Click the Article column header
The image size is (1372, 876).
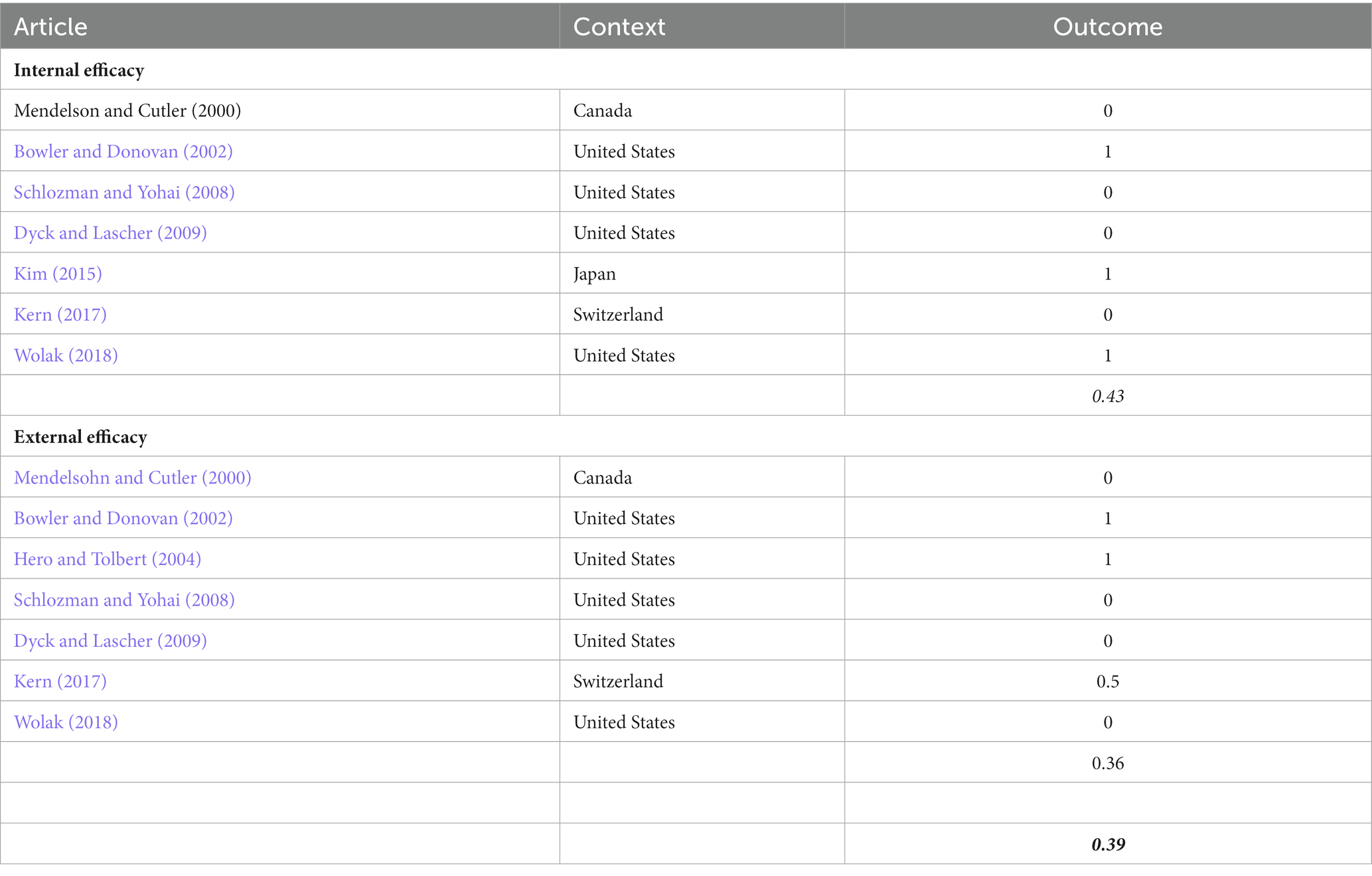tap(50, 27)
